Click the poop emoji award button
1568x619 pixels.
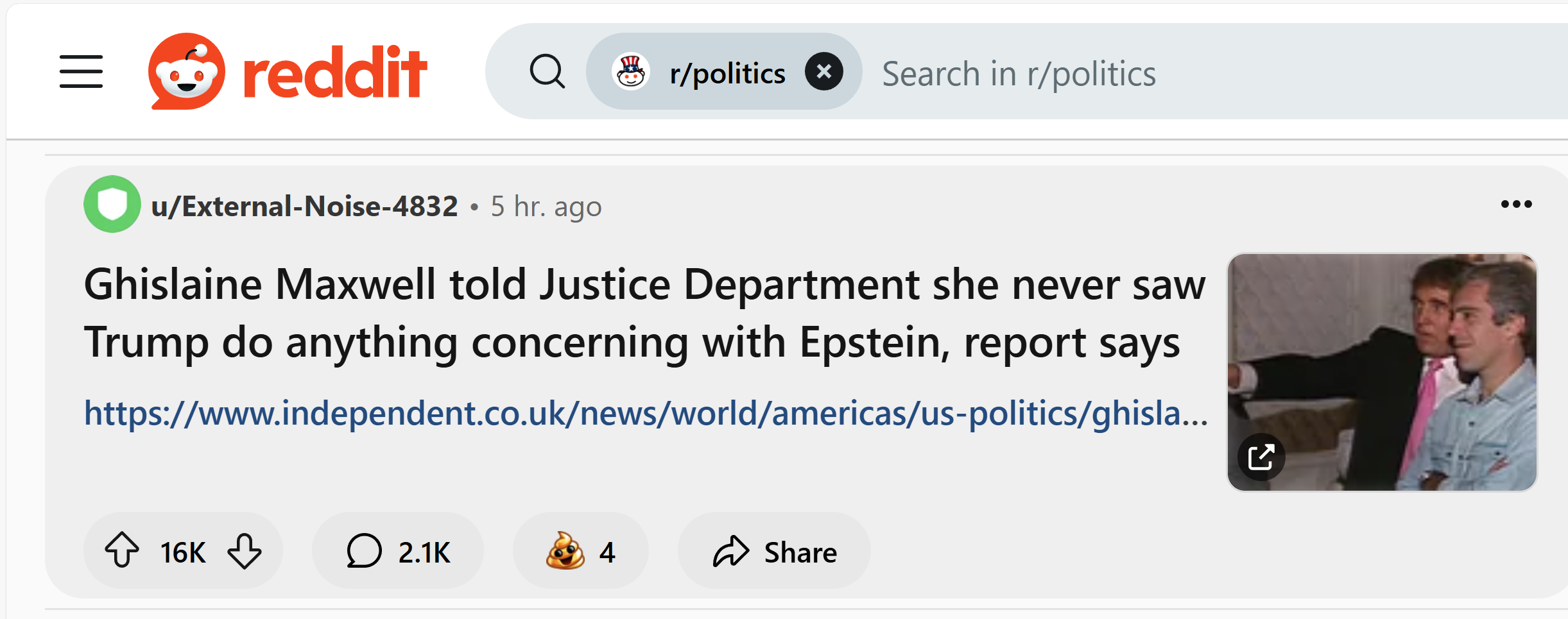(x=580, y=551)
